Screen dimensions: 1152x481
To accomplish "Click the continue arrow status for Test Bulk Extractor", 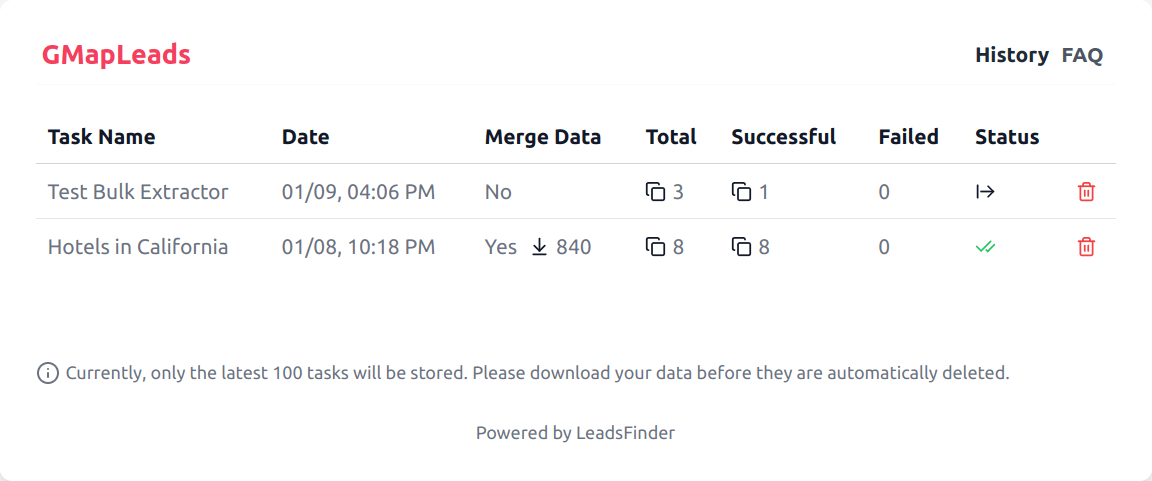I will click(x=985, y=192).
